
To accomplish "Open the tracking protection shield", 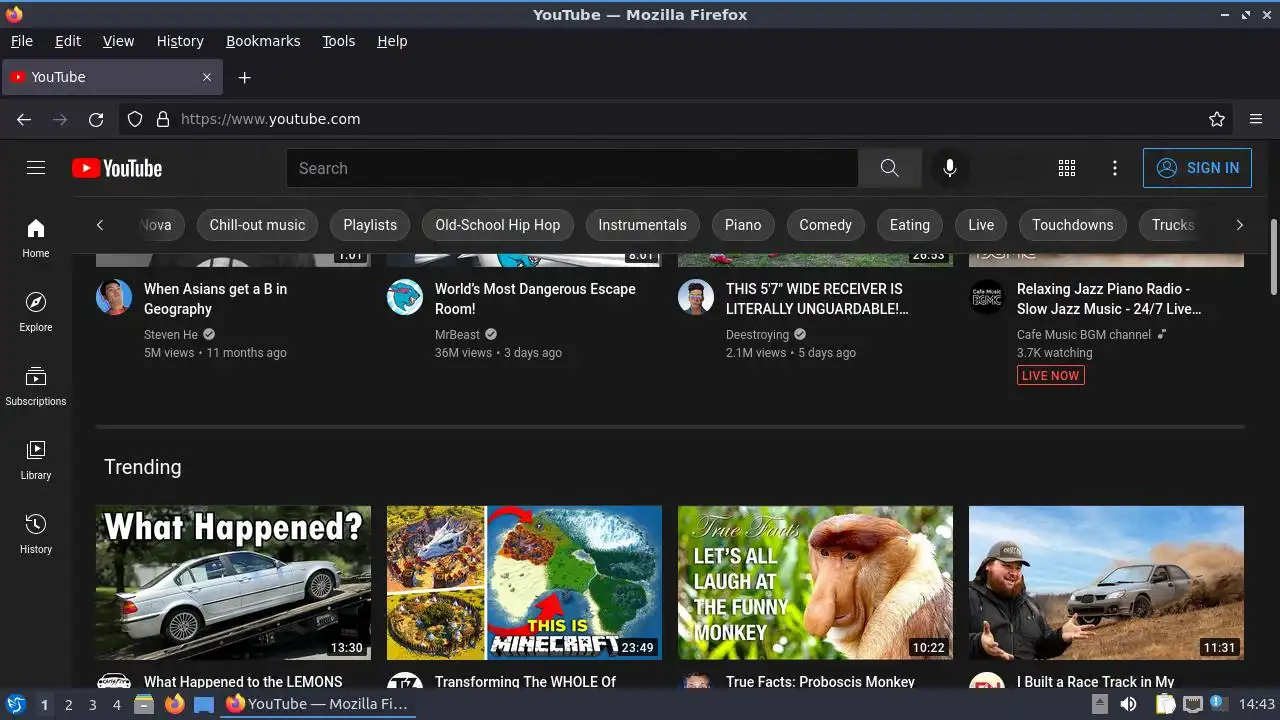I will point(135,119).
